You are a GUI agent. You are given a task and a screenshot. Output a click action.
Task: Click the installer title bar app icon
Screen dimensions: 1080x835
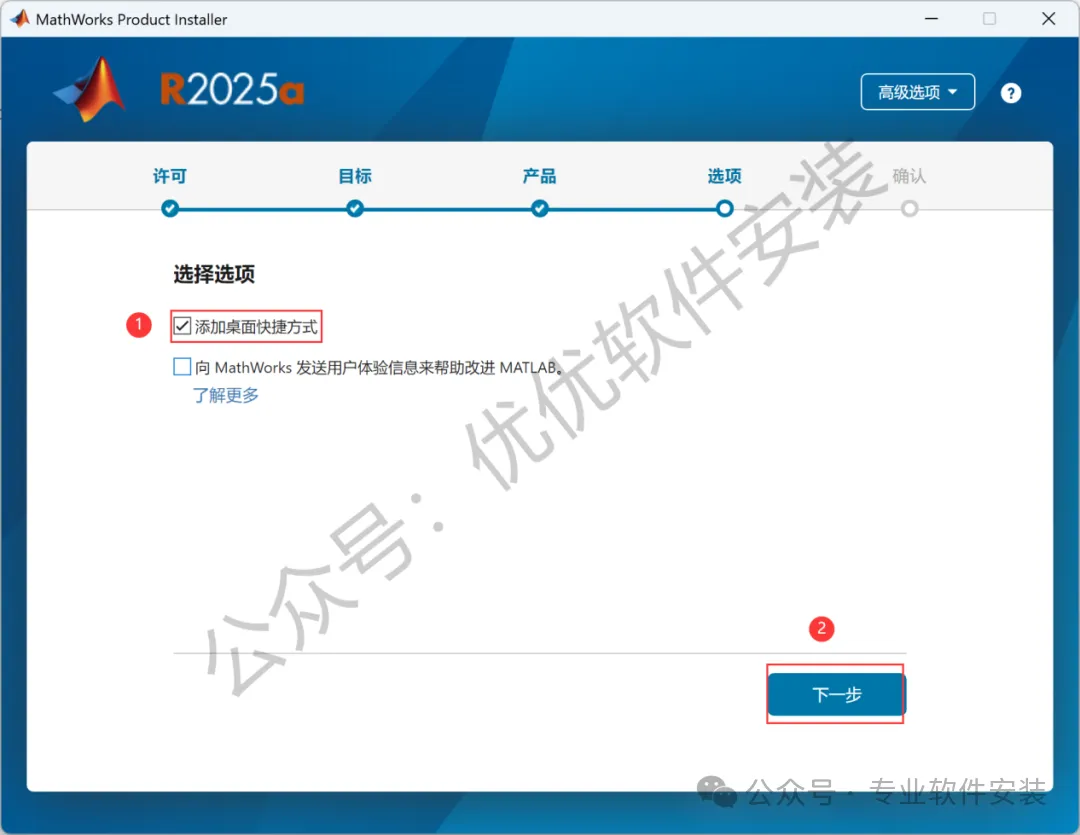(19, 19)
